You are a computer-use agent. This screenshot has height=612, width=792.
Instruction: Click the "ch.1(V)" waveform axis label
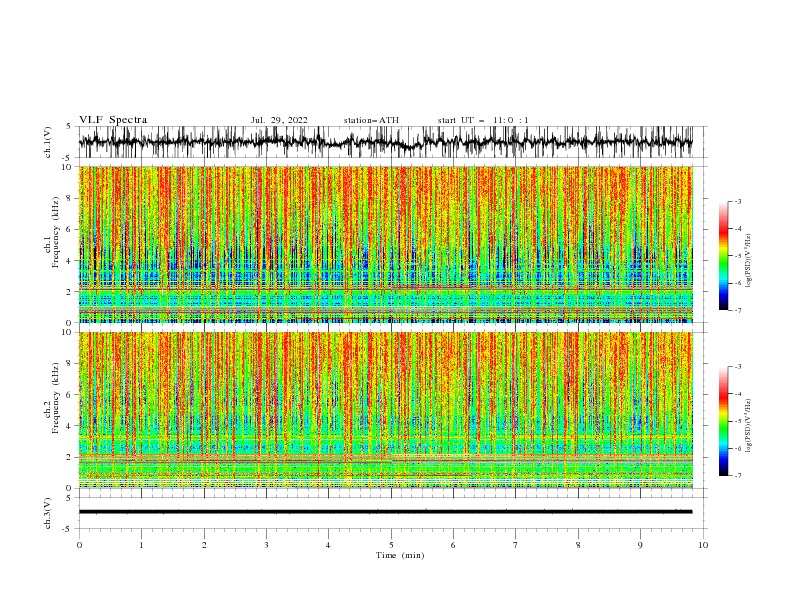point(48,142)
